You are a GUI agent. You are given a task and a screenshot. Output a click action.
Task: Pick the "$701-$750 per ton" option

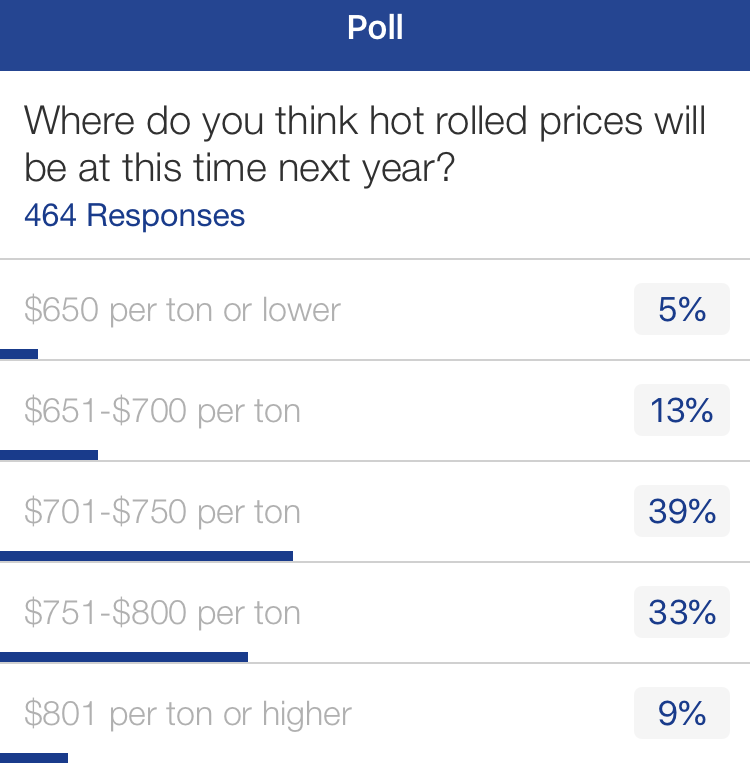coord(163,512)
